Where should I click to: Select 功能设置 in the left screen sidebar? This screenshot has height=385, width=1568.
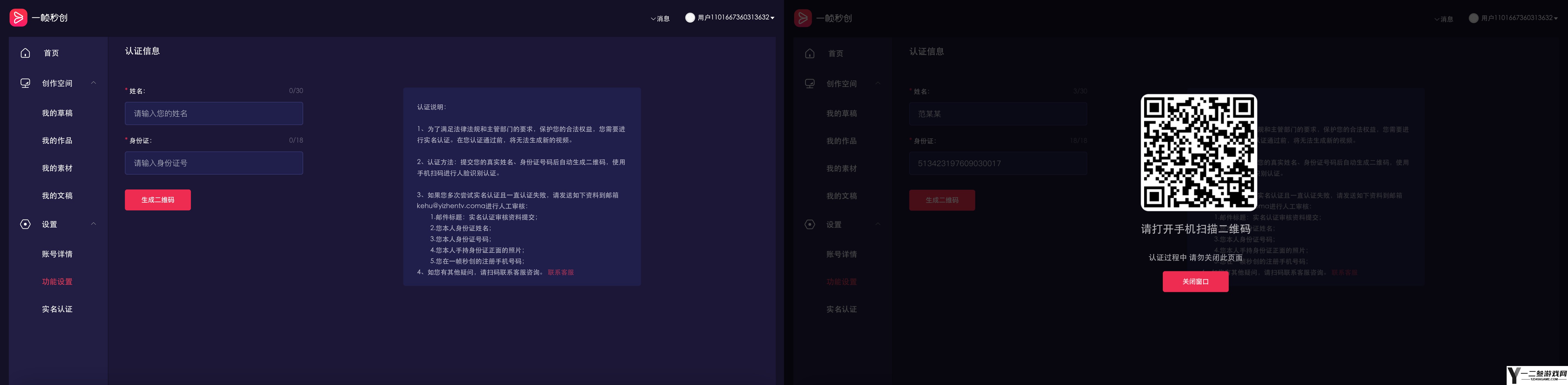point(57,281)
